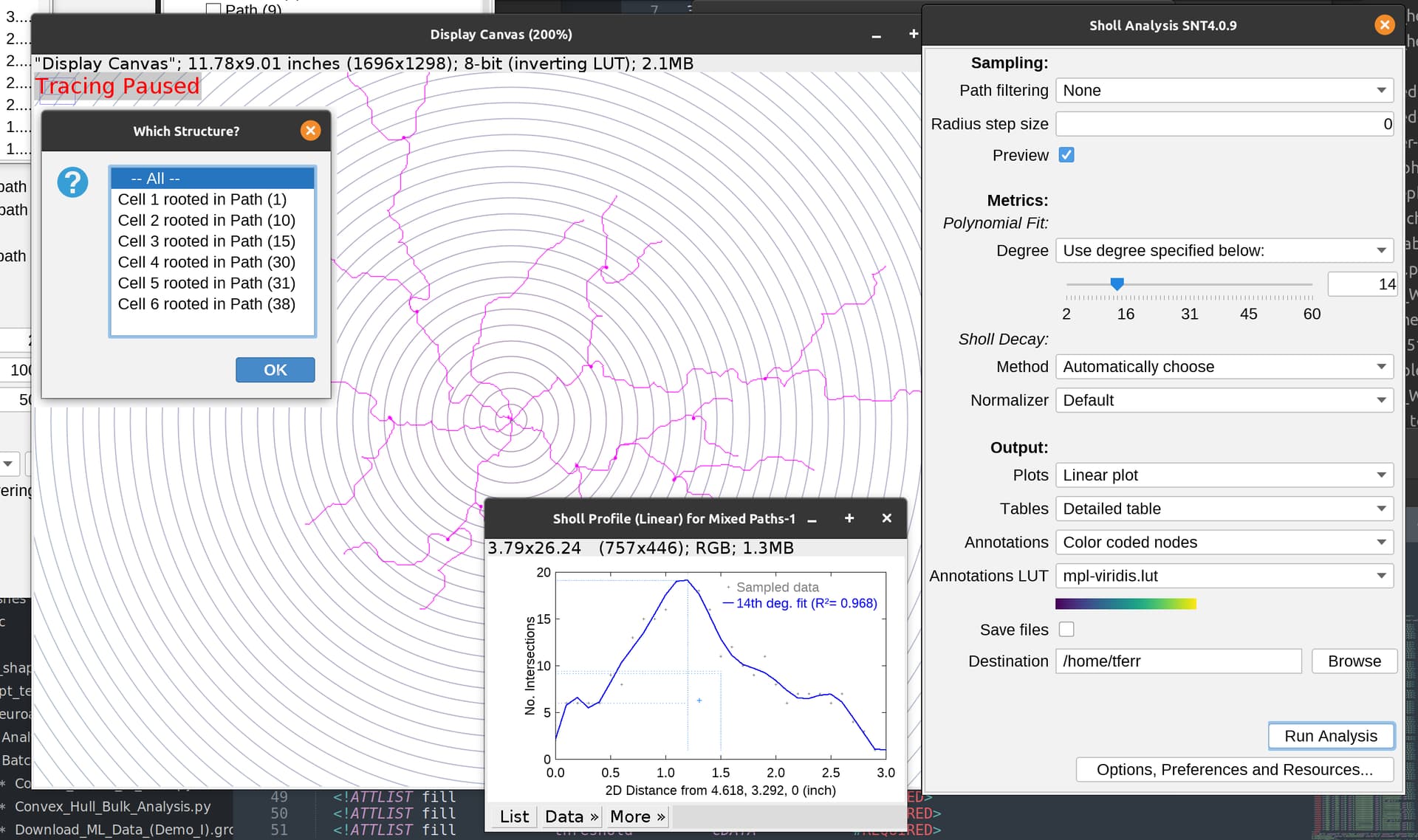1418x840 pixels.
Task: Open Options, Preferences and Resources
Action: pyautogui.click(x=1233, y=769)
